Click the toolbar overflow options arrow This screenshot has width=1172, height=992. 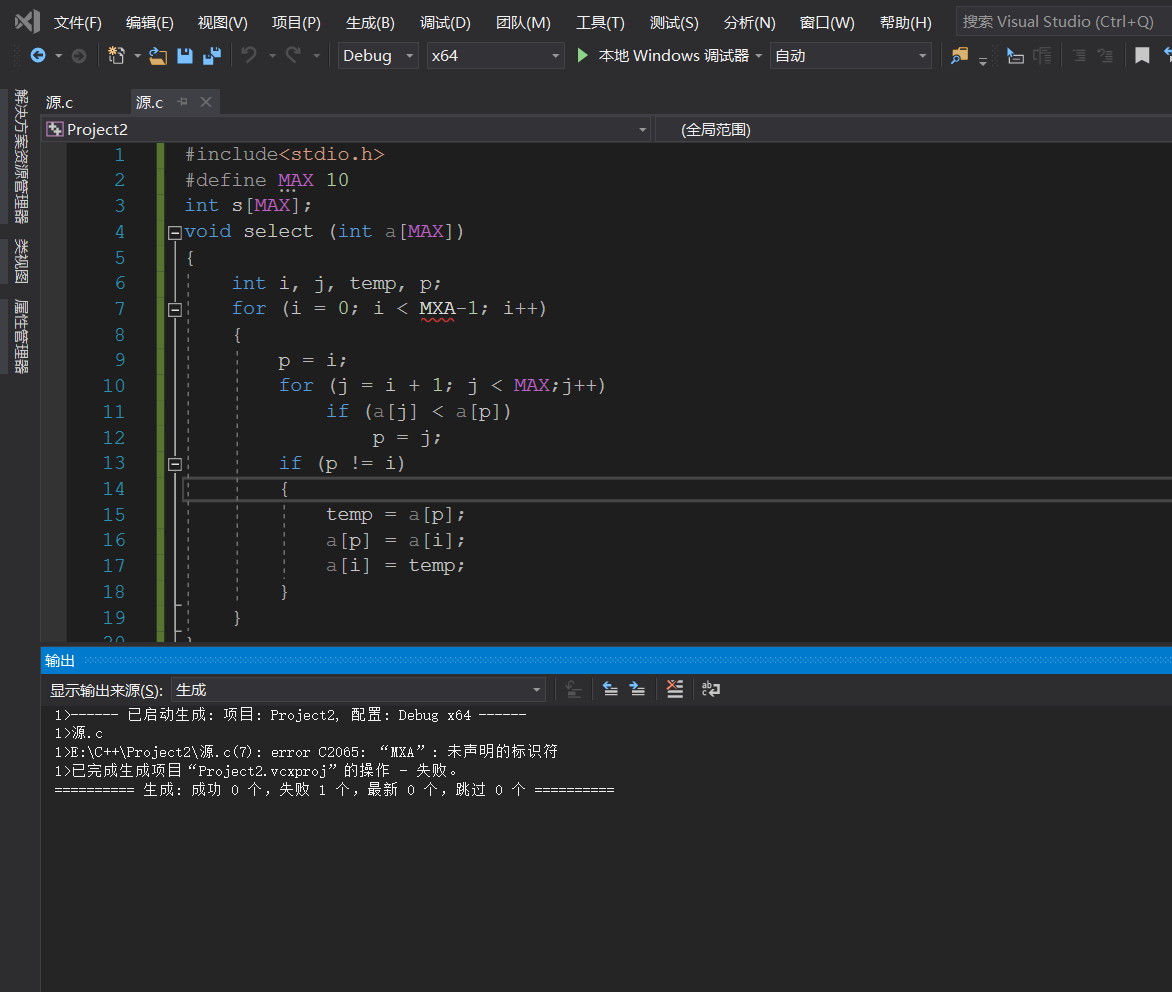[x=983, y=61]
